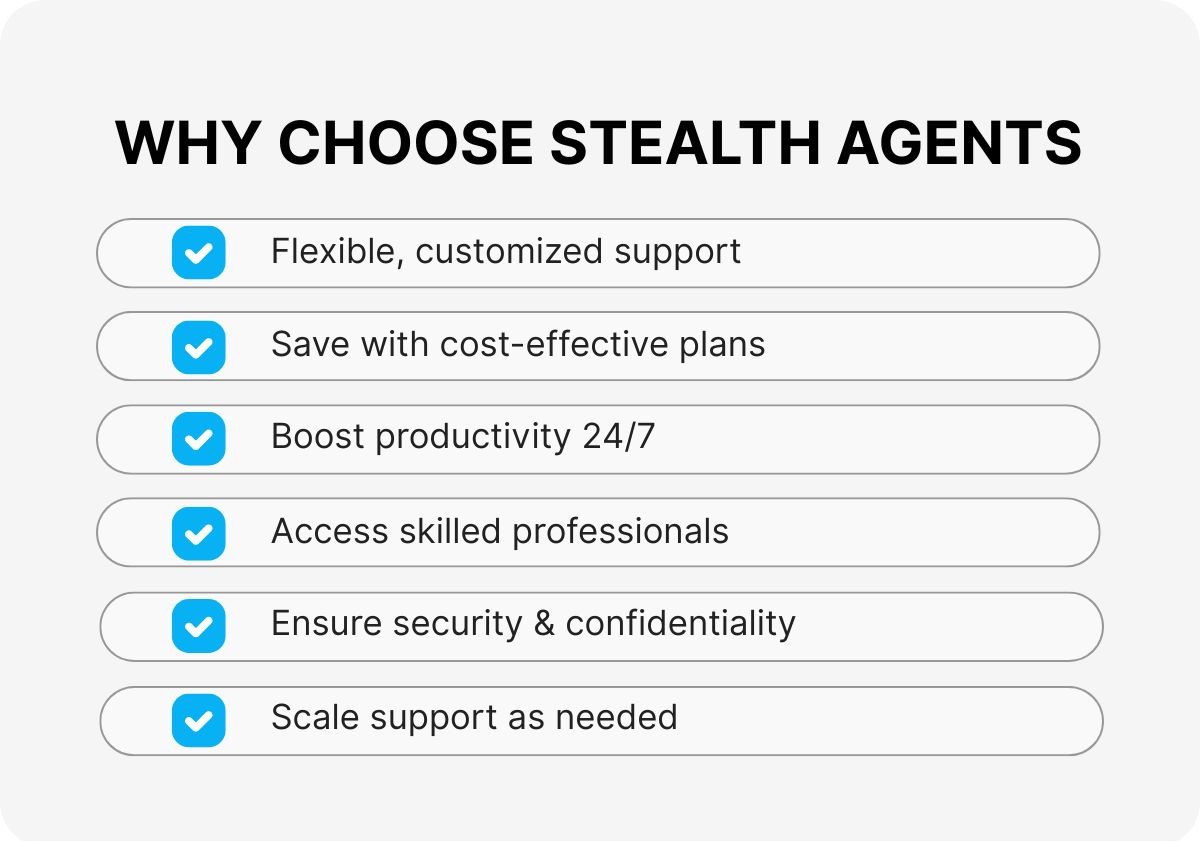Toggle the Save with cost-effective plans checkbox

198,346
